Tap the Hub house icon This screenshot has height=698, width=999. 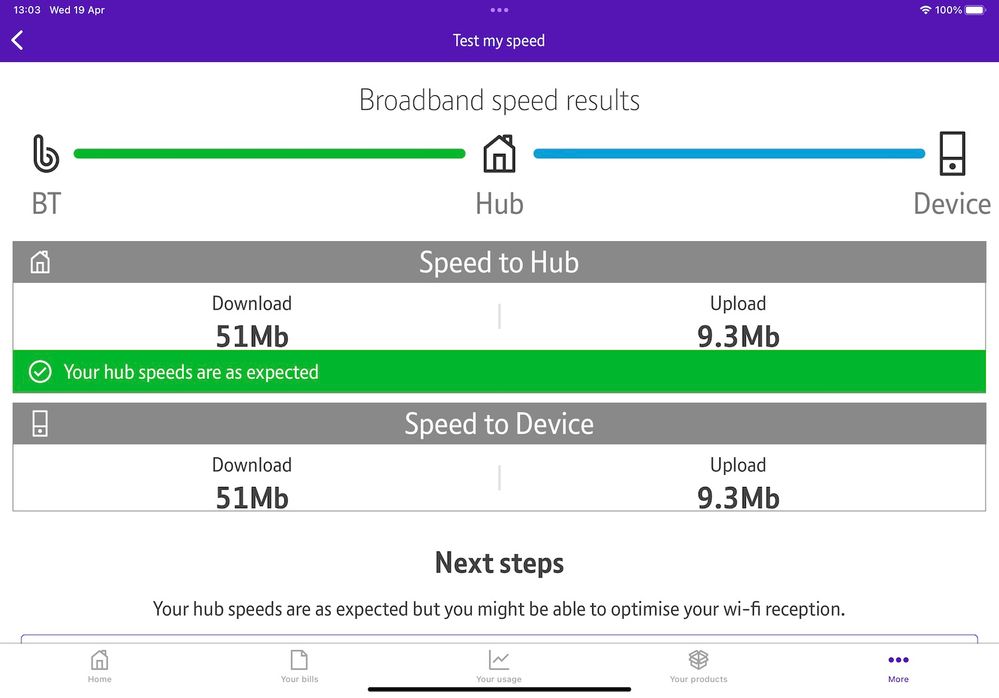pos(499,154)
